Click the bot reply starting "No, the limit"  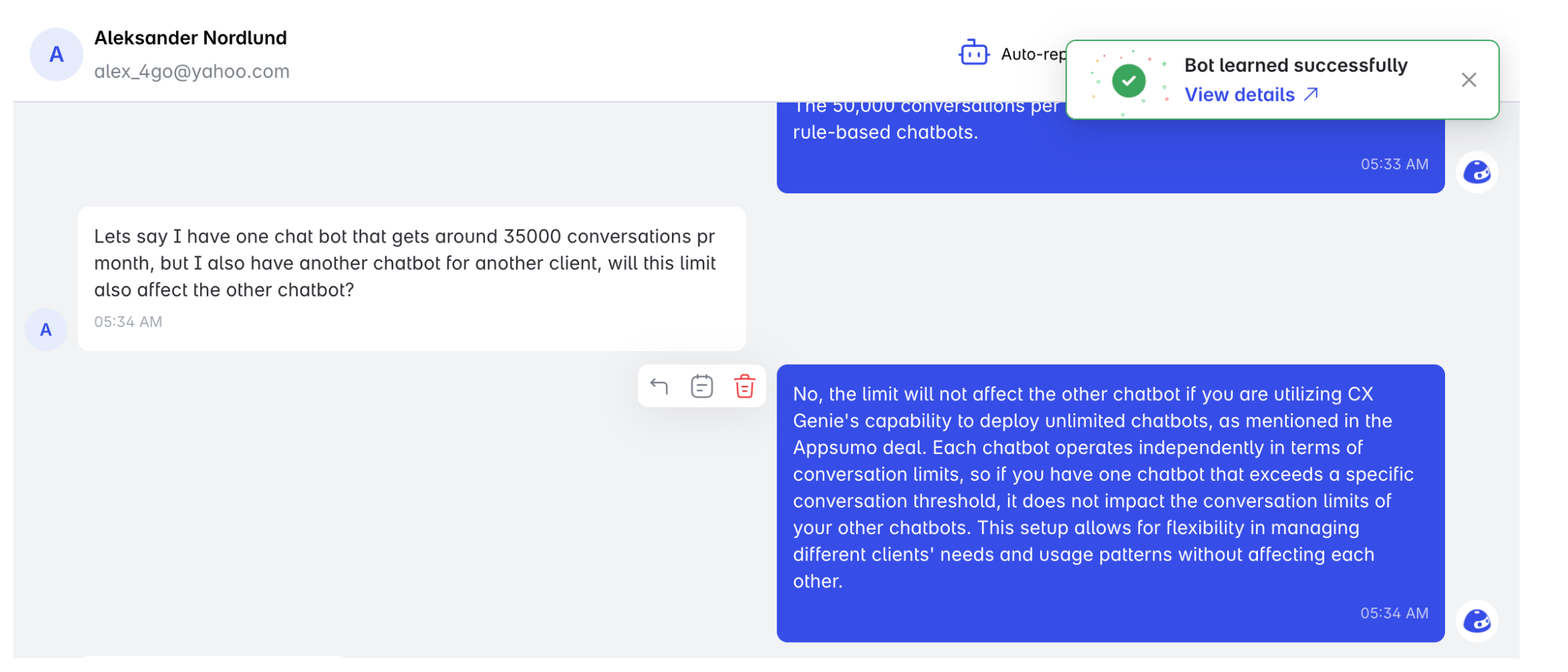[1103, 487]
